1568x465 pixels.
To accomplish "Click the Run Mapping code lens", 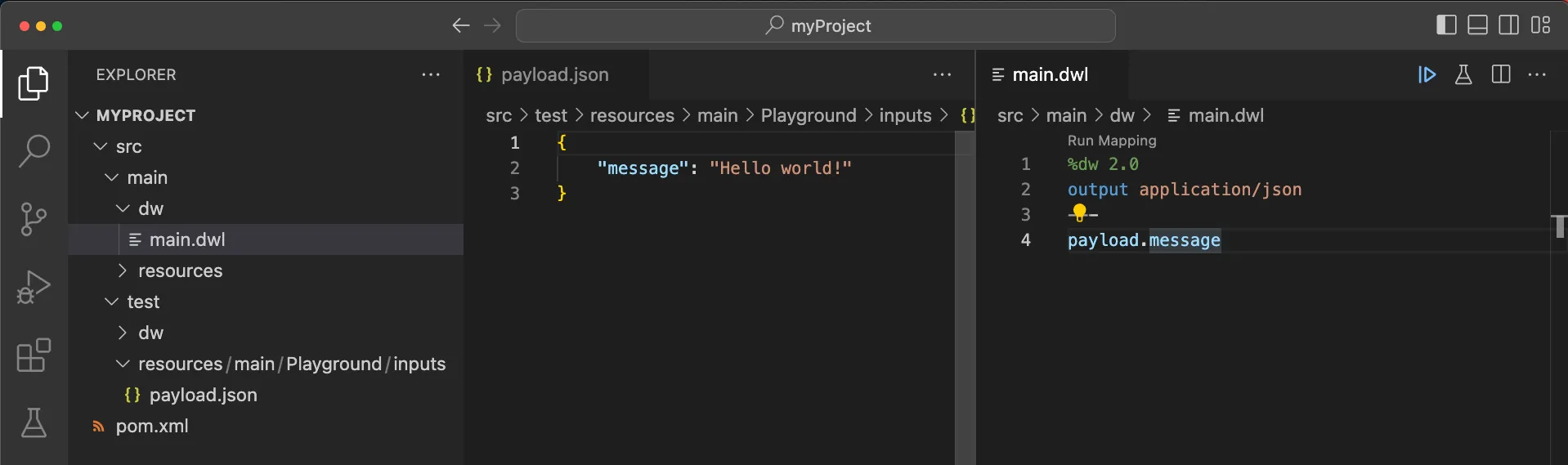I will [x=1112, y=141].
